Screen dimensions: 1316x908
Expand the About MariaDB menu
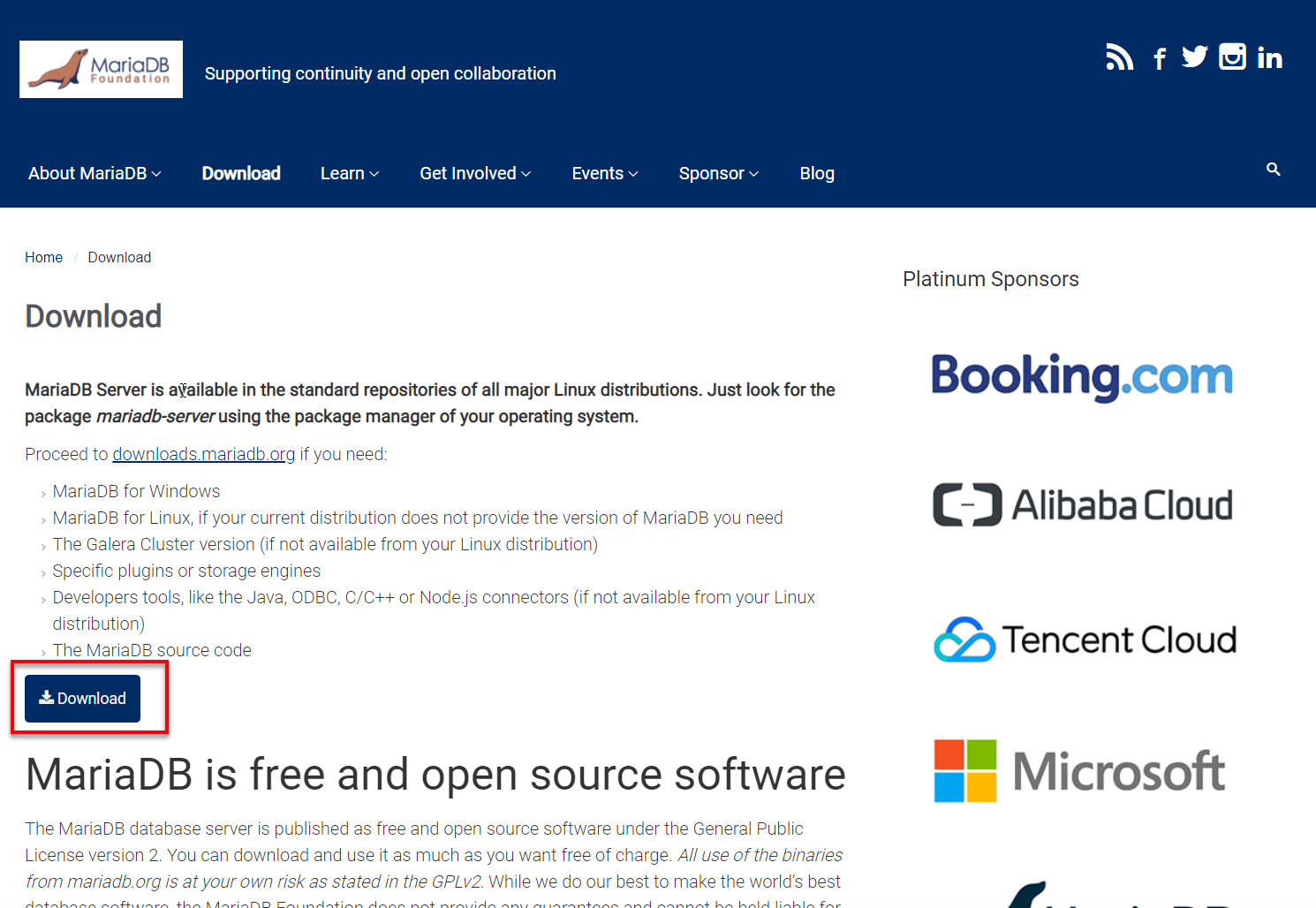(95, 173)
